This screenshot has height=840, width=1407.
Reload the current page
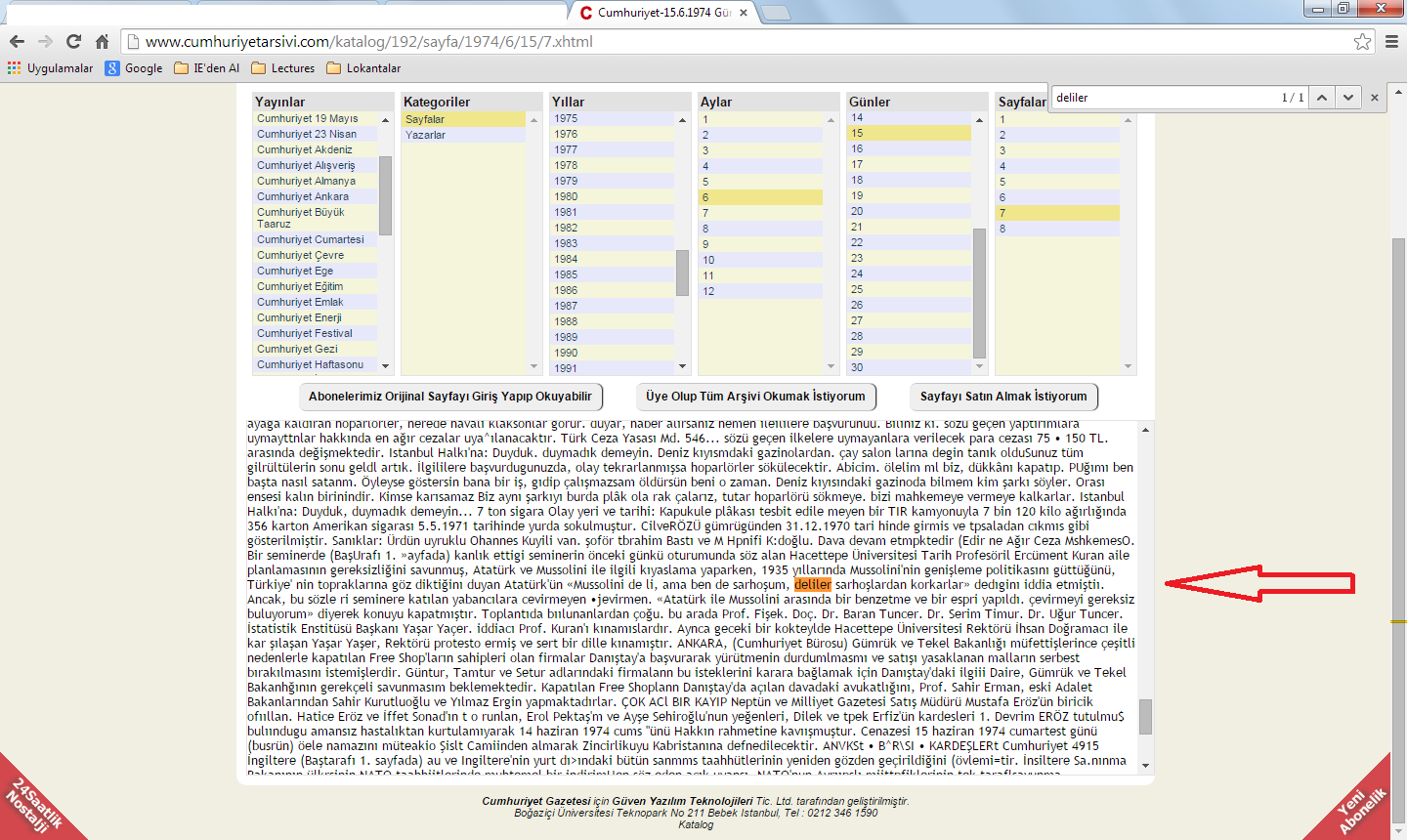click(73, 41)
